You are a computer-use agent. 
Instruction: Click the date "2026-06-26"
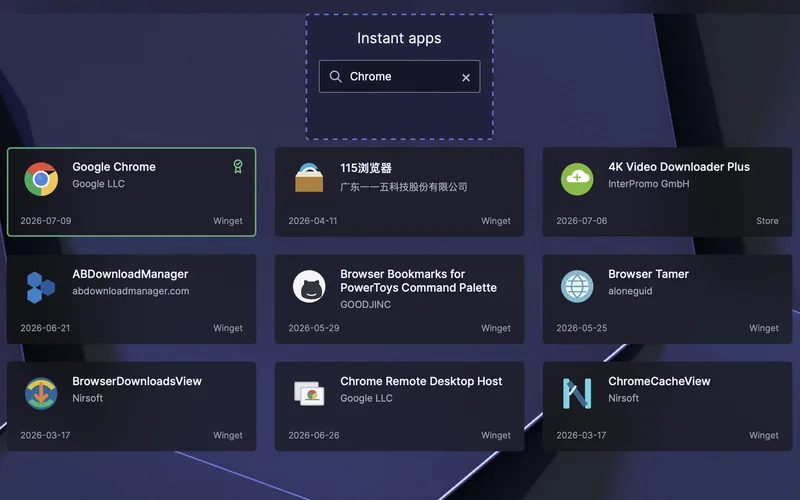(314, 435)
